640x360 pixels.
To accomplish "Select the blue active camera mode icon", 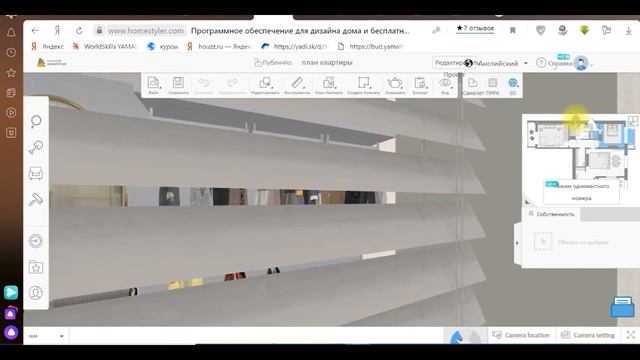I will (x=457, y=337).
